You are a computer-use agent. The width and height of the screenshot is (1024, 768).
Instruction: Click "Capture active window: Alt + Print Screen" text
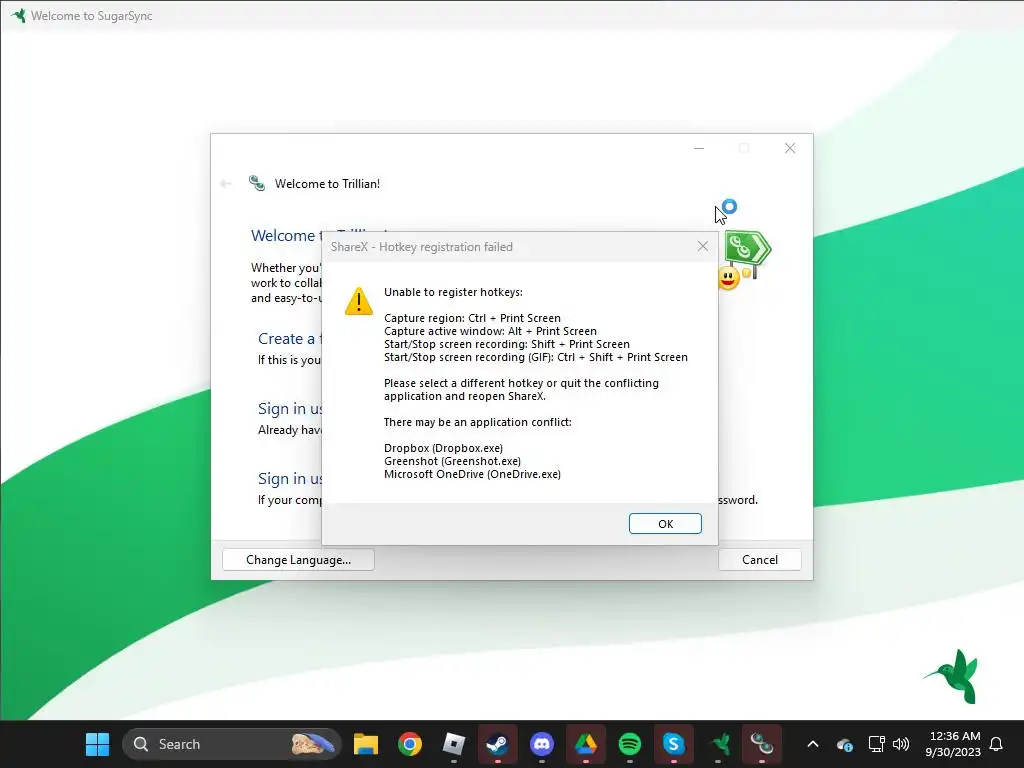click(490, 331)
